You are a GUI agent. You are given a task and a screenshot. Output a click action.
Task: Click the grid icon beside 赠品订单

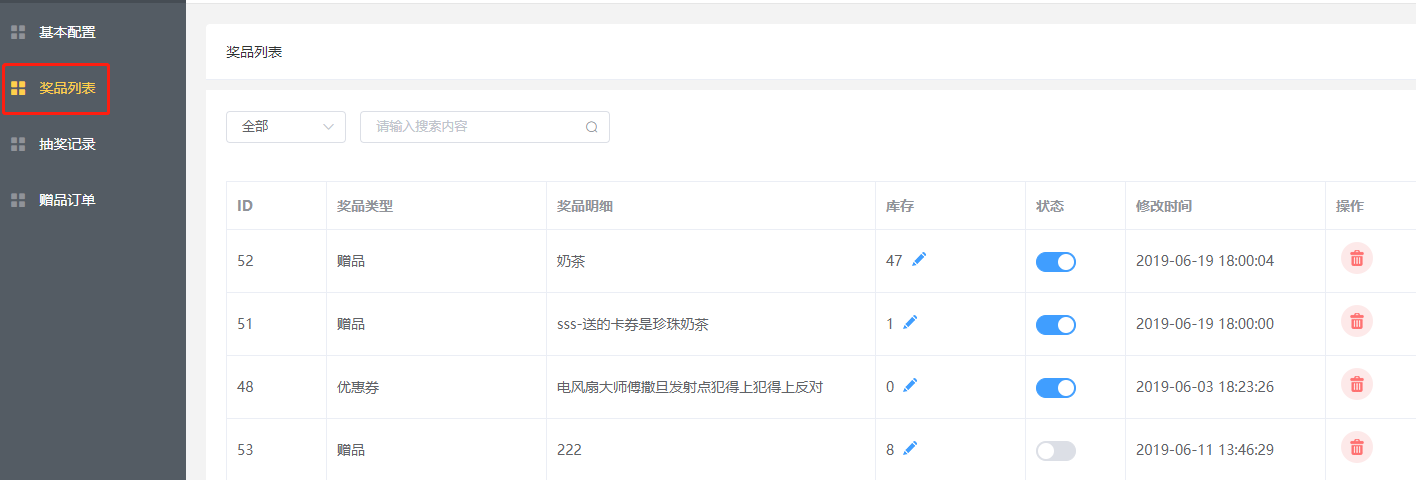click(x=18, y=200)
